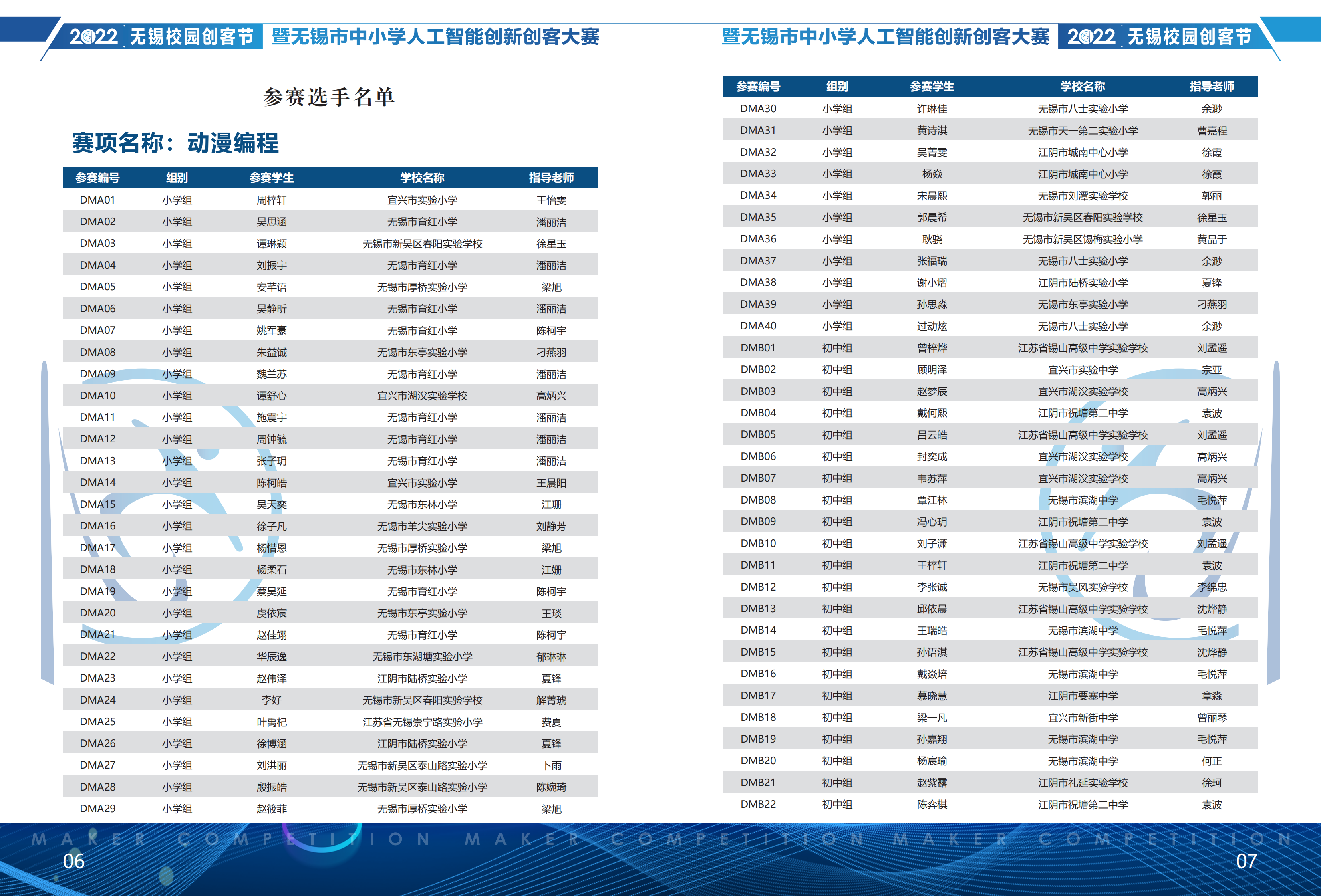Click student name 曾梓烨
The width and height of the screenshot is (1321, 896).
tap(932, 348)
